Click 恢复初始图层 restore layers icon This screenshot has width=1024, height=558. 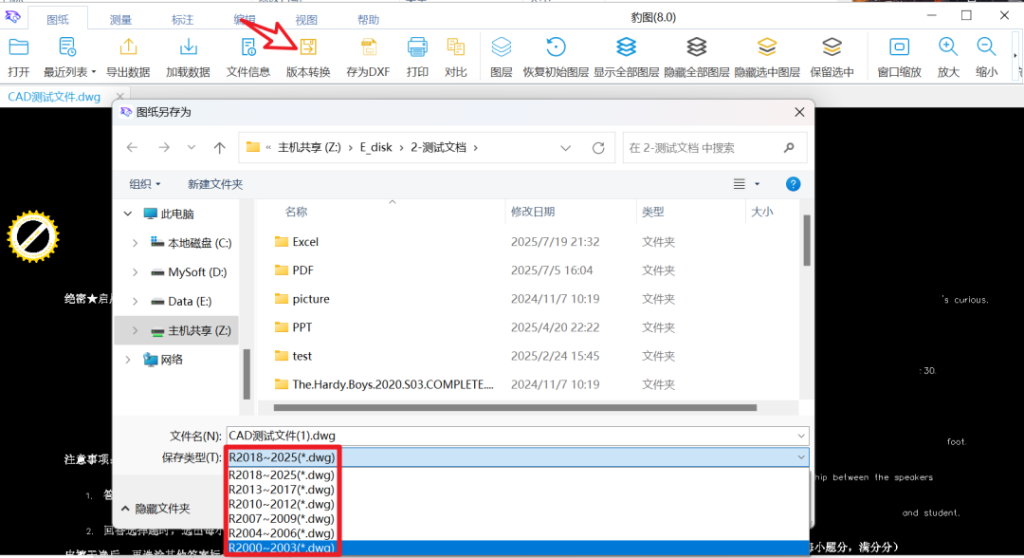[x=556, y=47]
